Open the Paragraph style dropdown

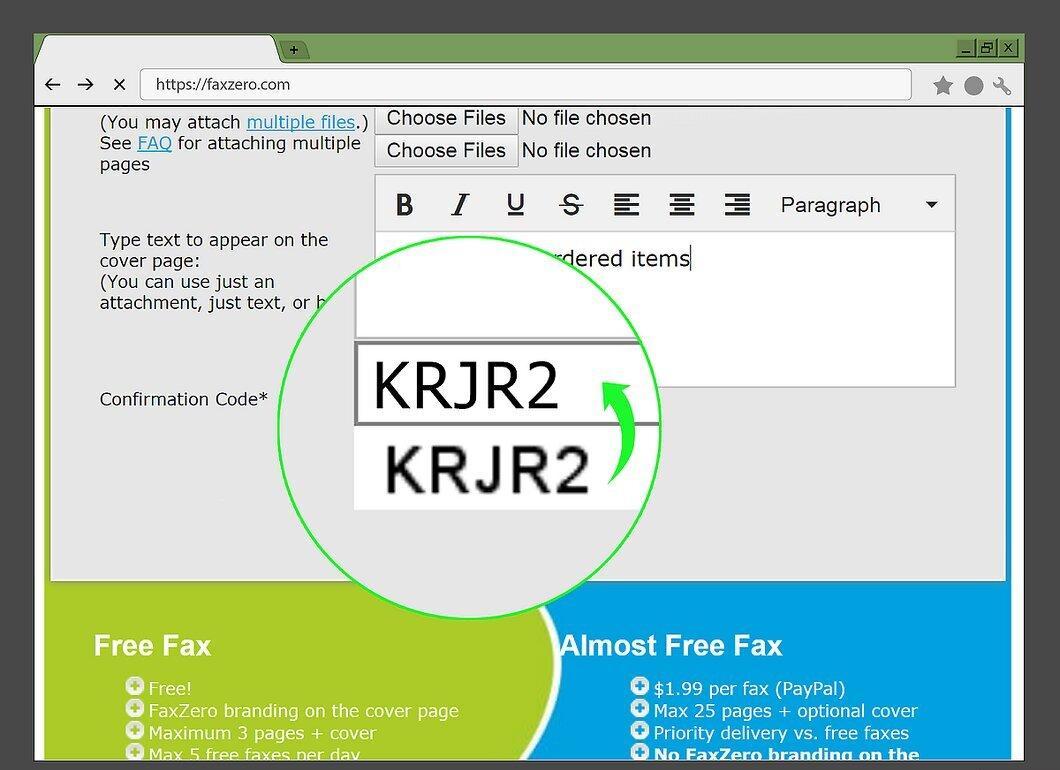tap(859, 205)
